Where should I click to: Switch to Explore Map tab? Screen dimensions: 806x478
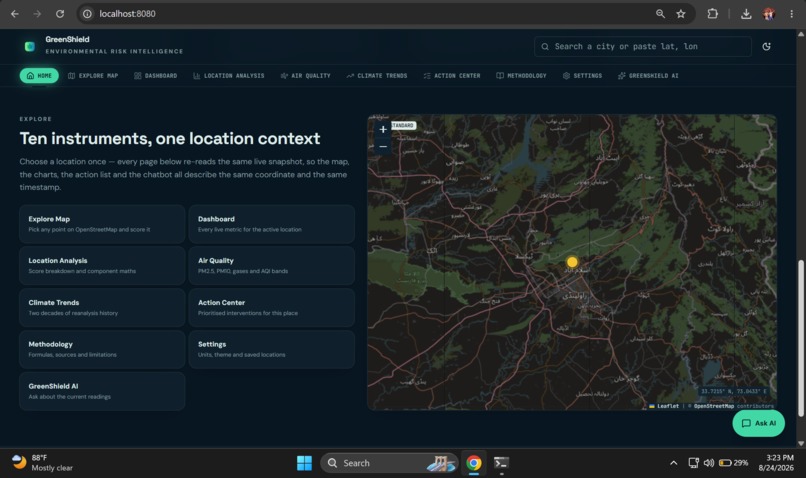coord(93,76)
